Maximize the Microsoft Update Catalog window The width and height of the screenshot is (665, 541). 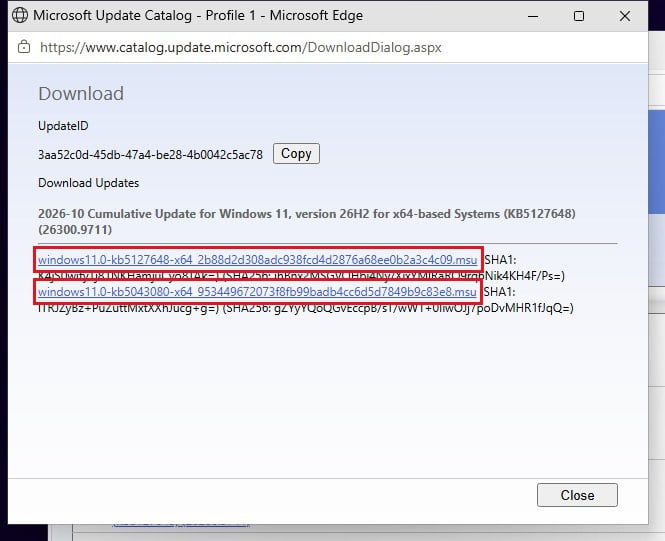point(578,16)
